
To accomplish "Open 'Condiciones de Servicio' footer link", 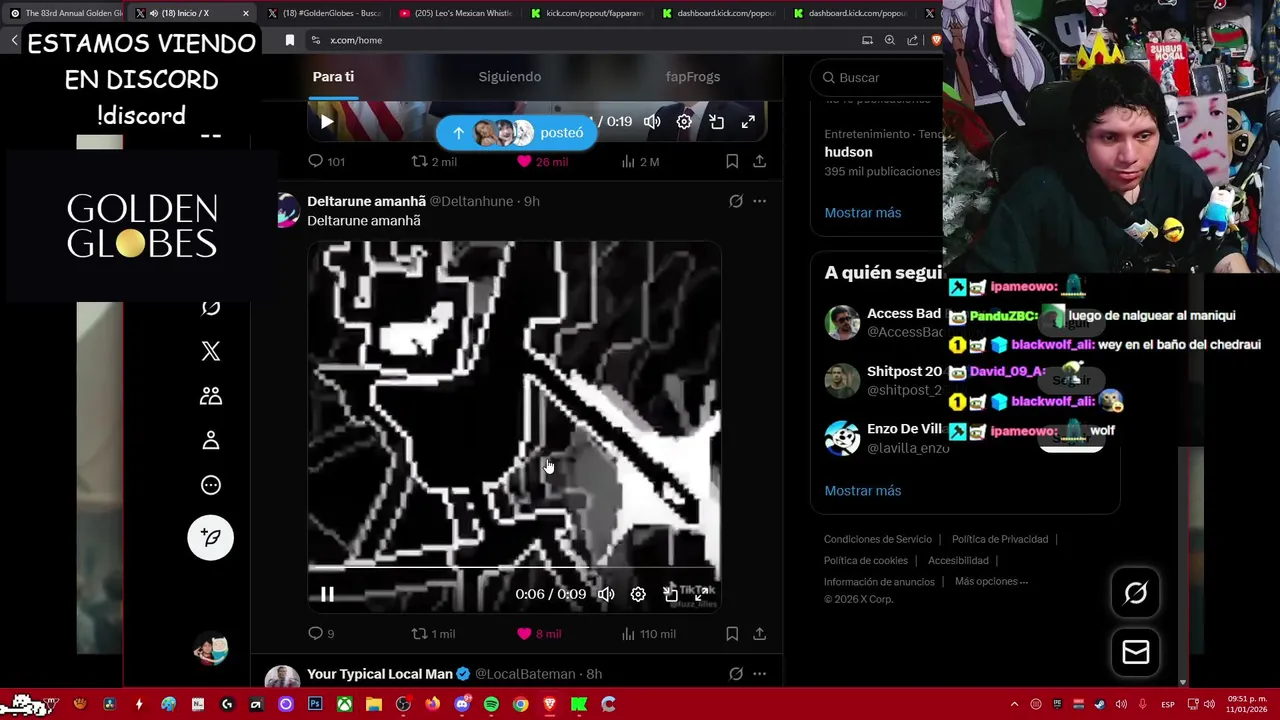I will (x=878, y=539).
